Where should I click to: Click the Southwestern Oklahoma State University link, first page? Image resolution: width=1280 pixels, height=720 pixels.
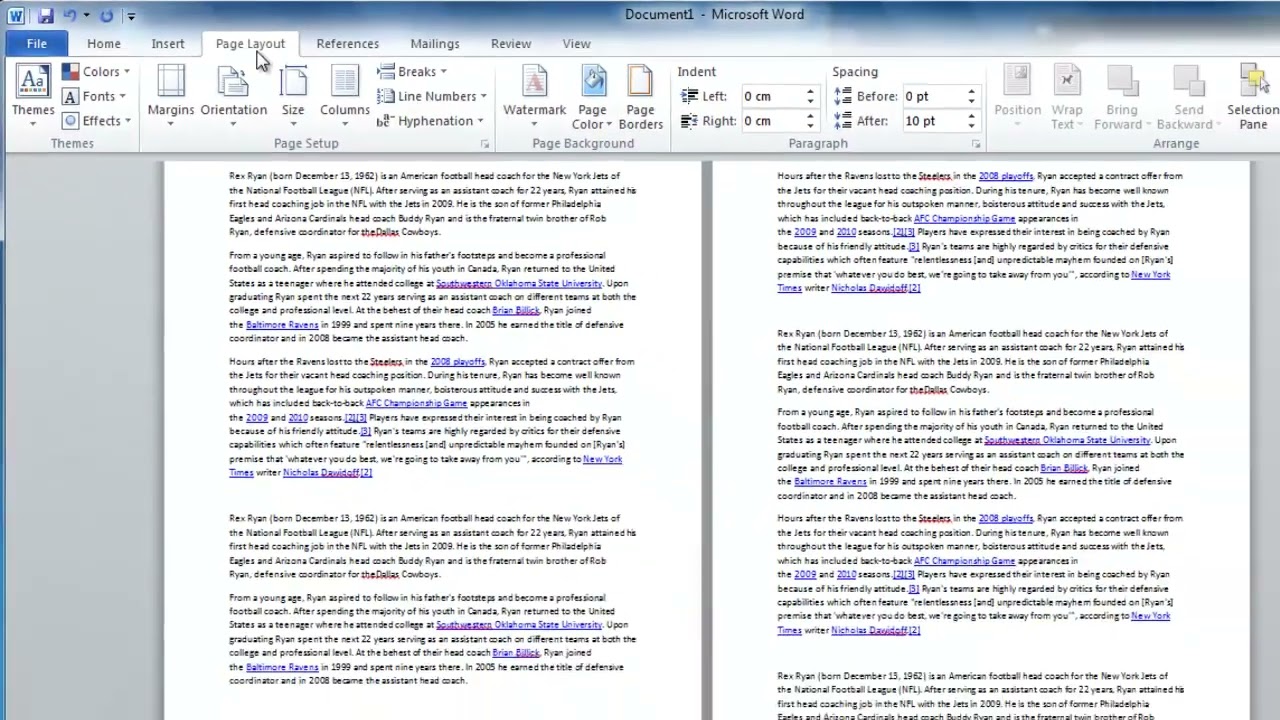tap(519, 283)
